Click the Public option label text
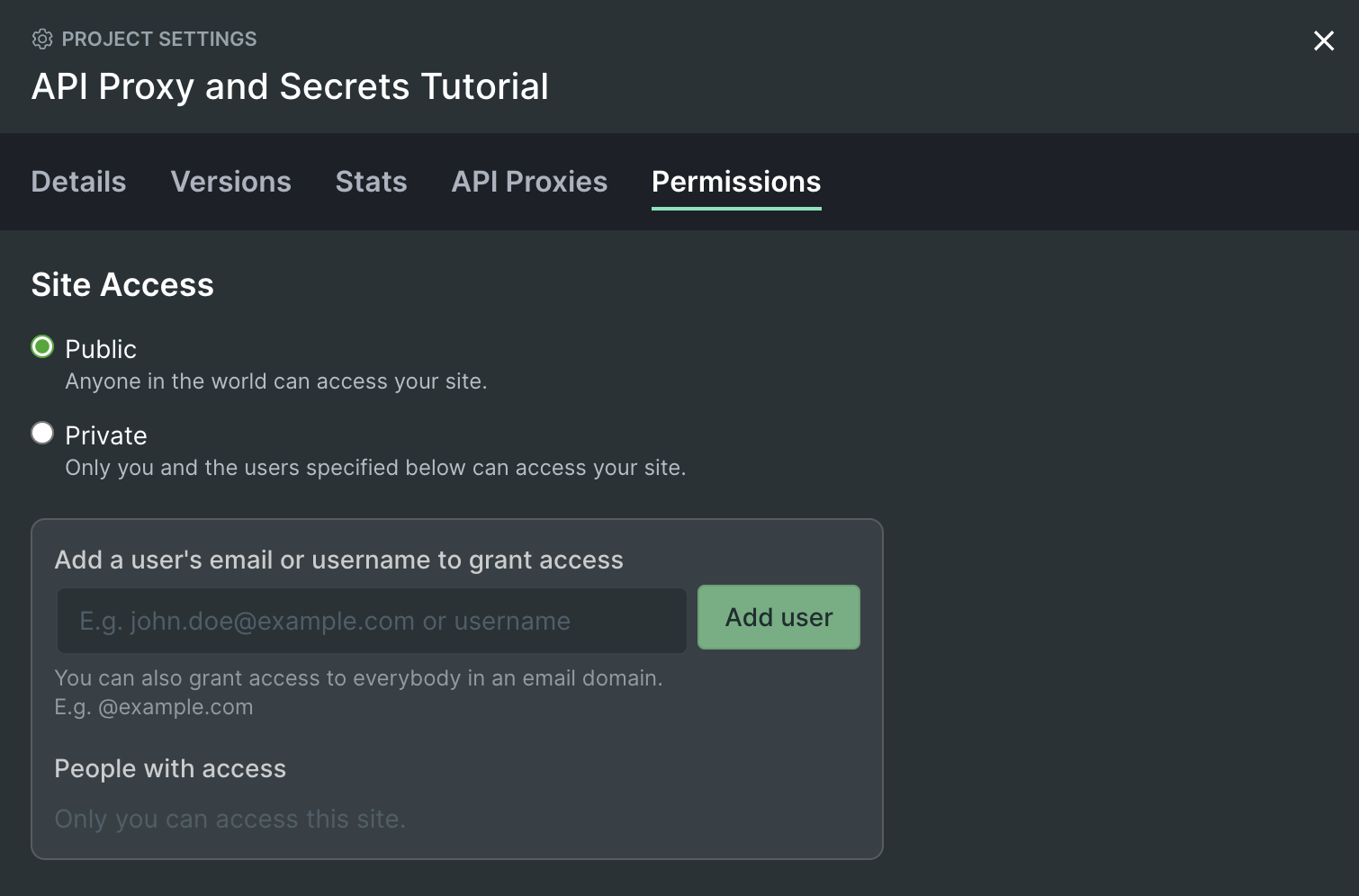 click(101, 349)
